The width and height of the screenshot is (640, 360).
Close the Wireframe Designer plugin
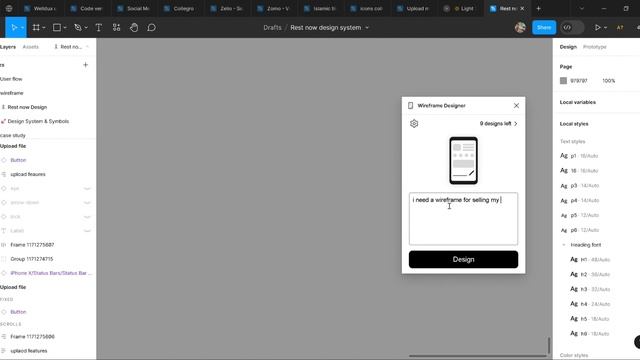click(516, 105)
